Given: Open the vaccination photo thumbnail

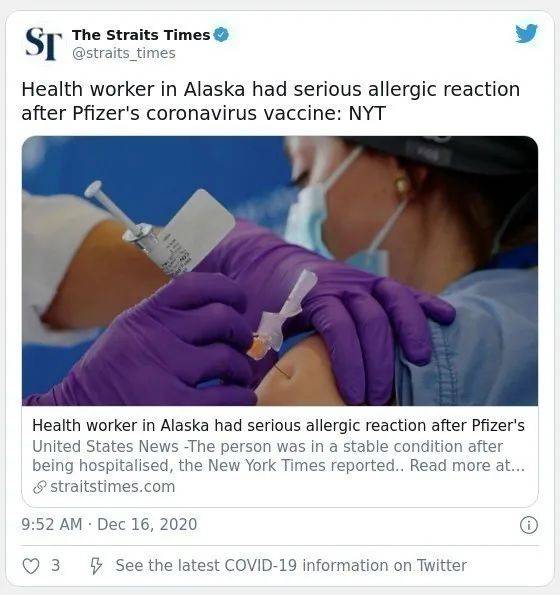Looking at the screenshot, I should (x=280, y=271).
